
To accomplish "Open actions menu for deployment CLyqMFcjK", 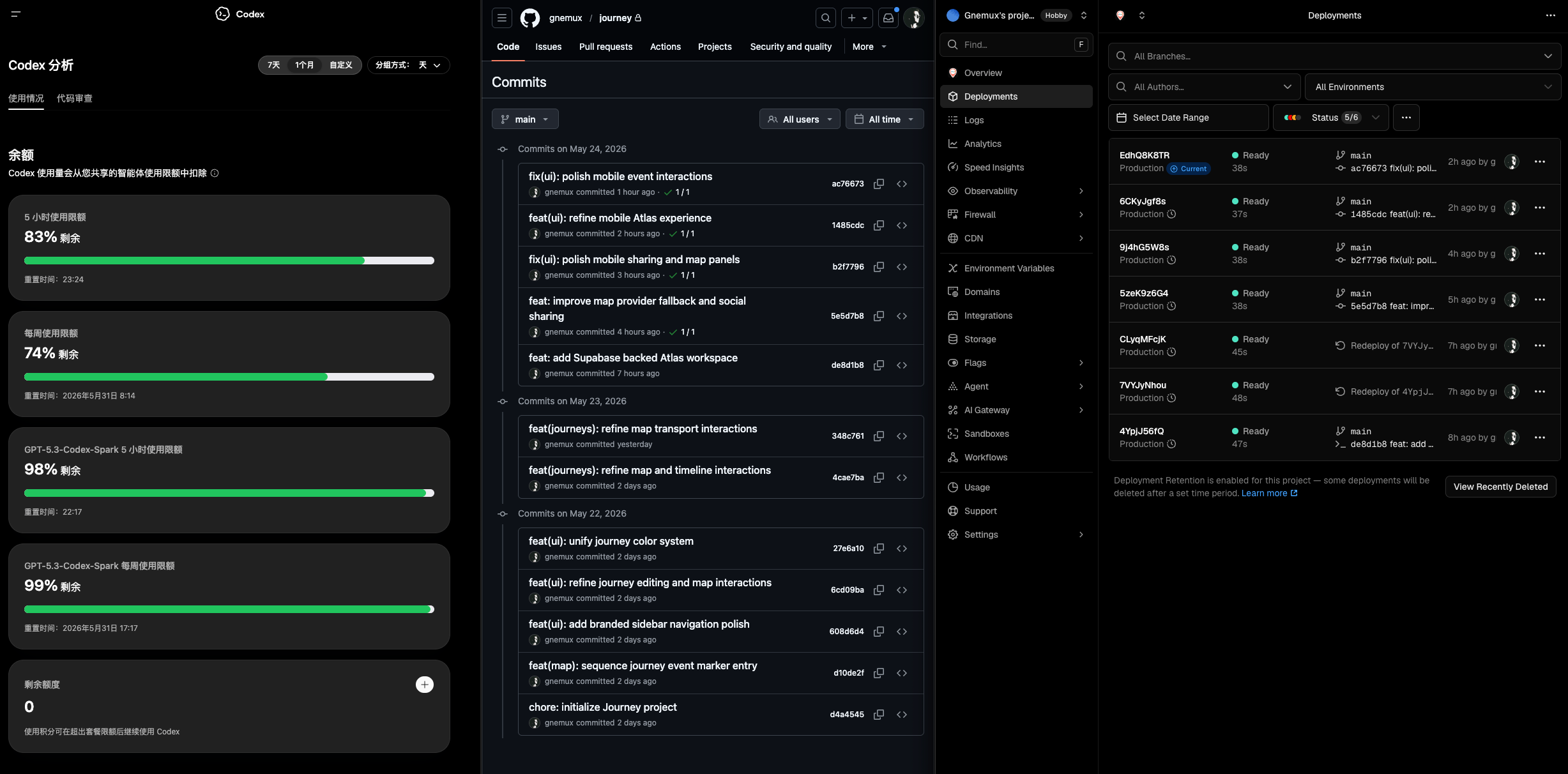I will pos(1540,345).
